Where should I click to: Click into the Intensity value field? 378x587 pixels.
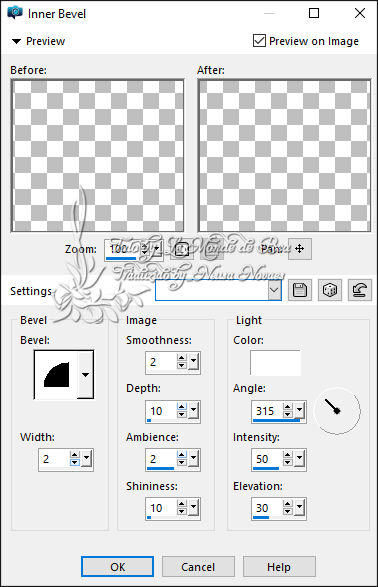click(267, 459)
